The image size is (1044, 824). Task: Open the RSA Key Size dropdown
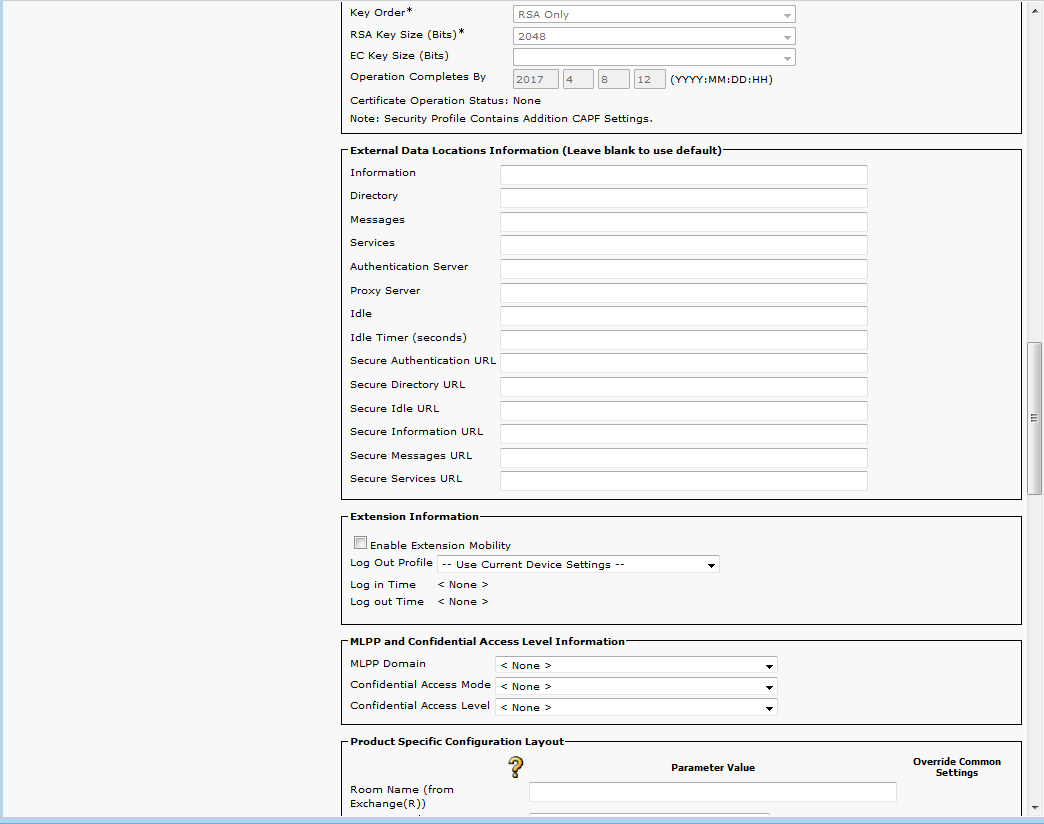[x=654, y=37]
